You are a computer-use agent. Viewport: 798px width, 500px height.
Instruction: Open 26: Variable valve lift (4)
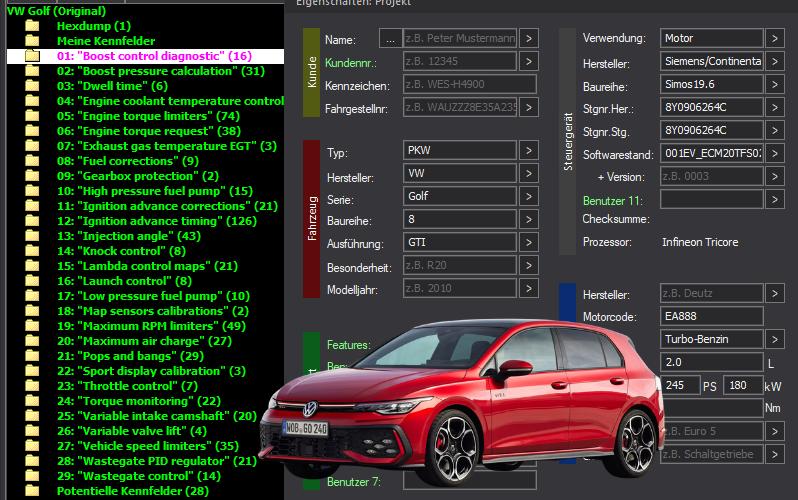(132, 431)
